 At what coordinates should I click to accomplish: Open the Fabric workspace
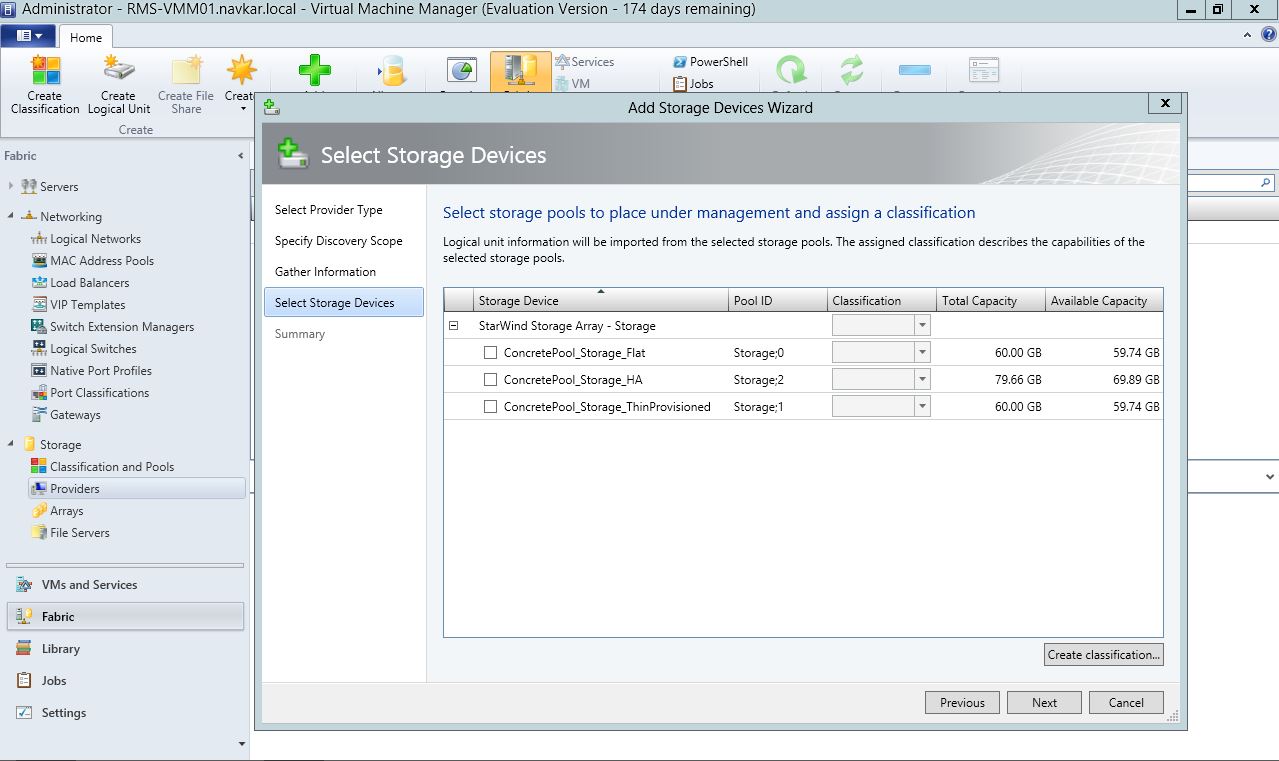click(125, 617)
